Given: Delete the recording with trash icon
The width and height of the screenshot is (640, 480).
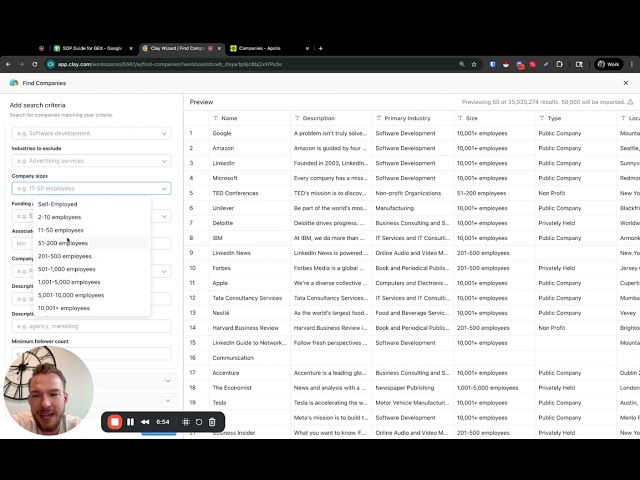Looking at the screenshot, I should (212, 422).
